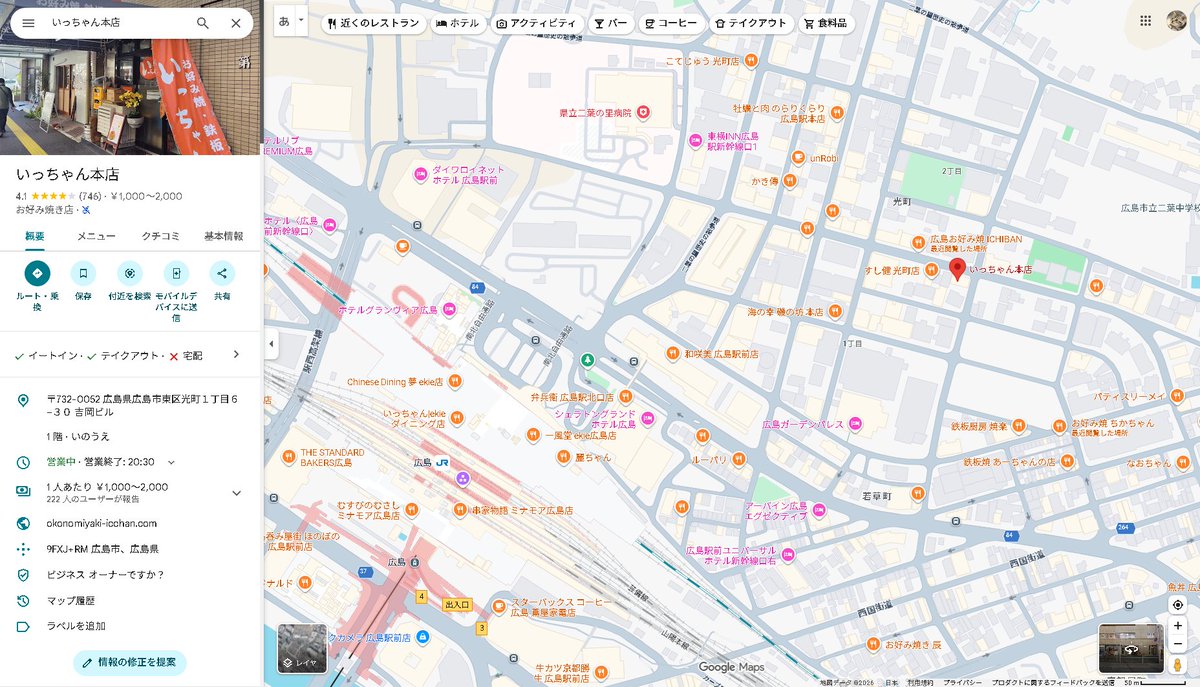Click the シェラトングランドホテル広島 marker
Screen dimensions: 1200x687
[x=647, y=418]
